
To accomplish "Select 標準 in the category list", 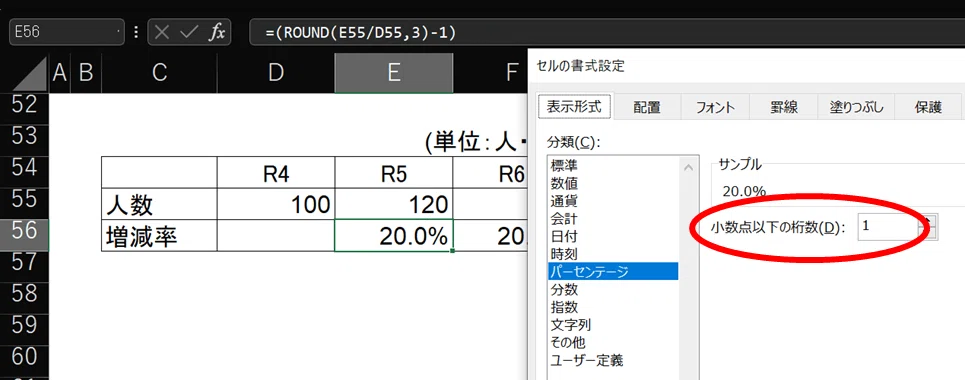I will (x=613, y=165).
